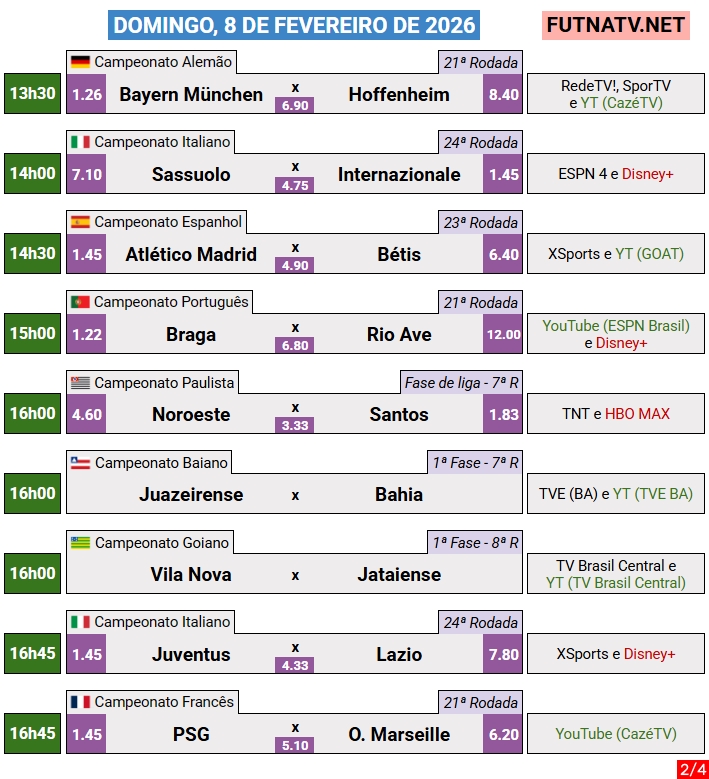Screen dimensions: 709x779
Task: Click the Portuguese flag icon
Action: pyautogui.click(x=80, y=302)
